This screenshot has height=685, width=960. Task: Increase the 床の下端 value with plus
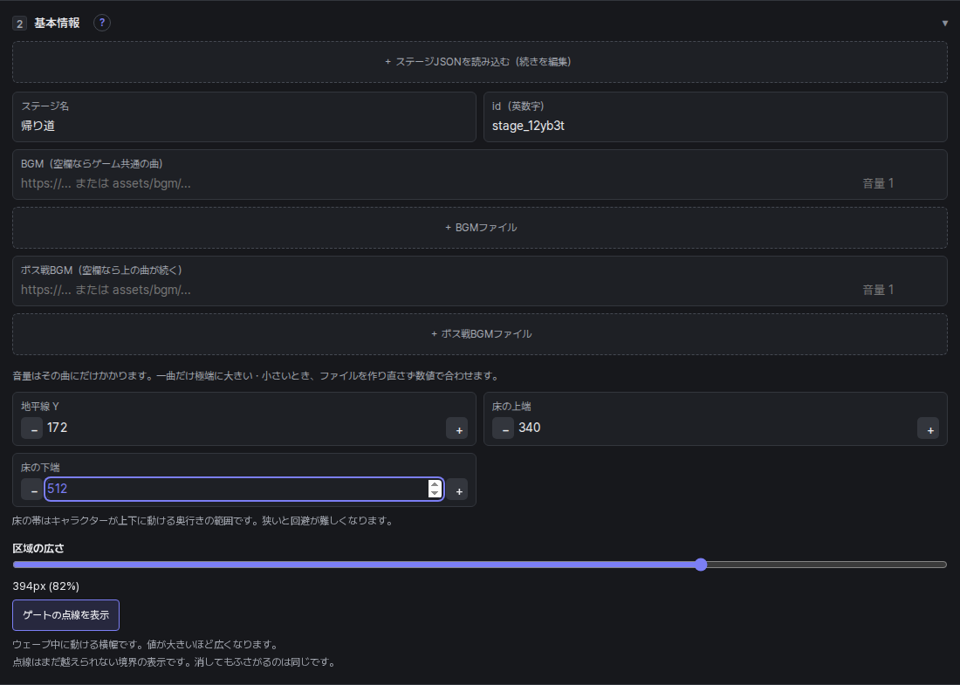coord(457,489)
